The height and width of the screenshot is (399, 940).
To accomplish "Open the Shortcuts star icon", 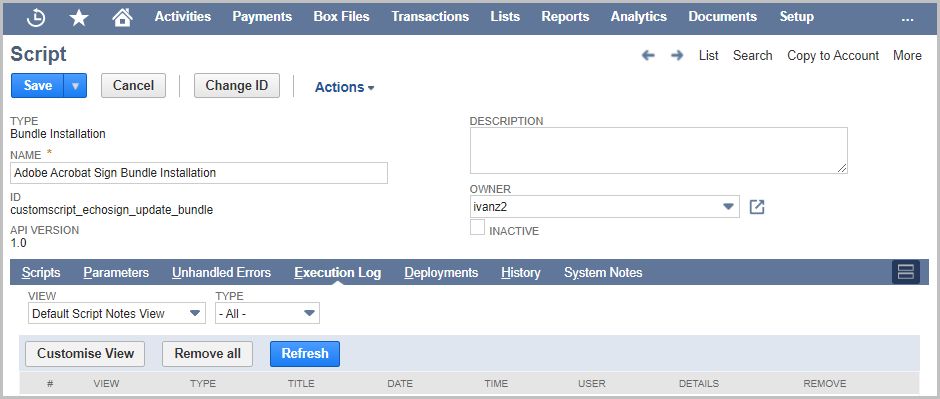I will (x=79, y=18).
